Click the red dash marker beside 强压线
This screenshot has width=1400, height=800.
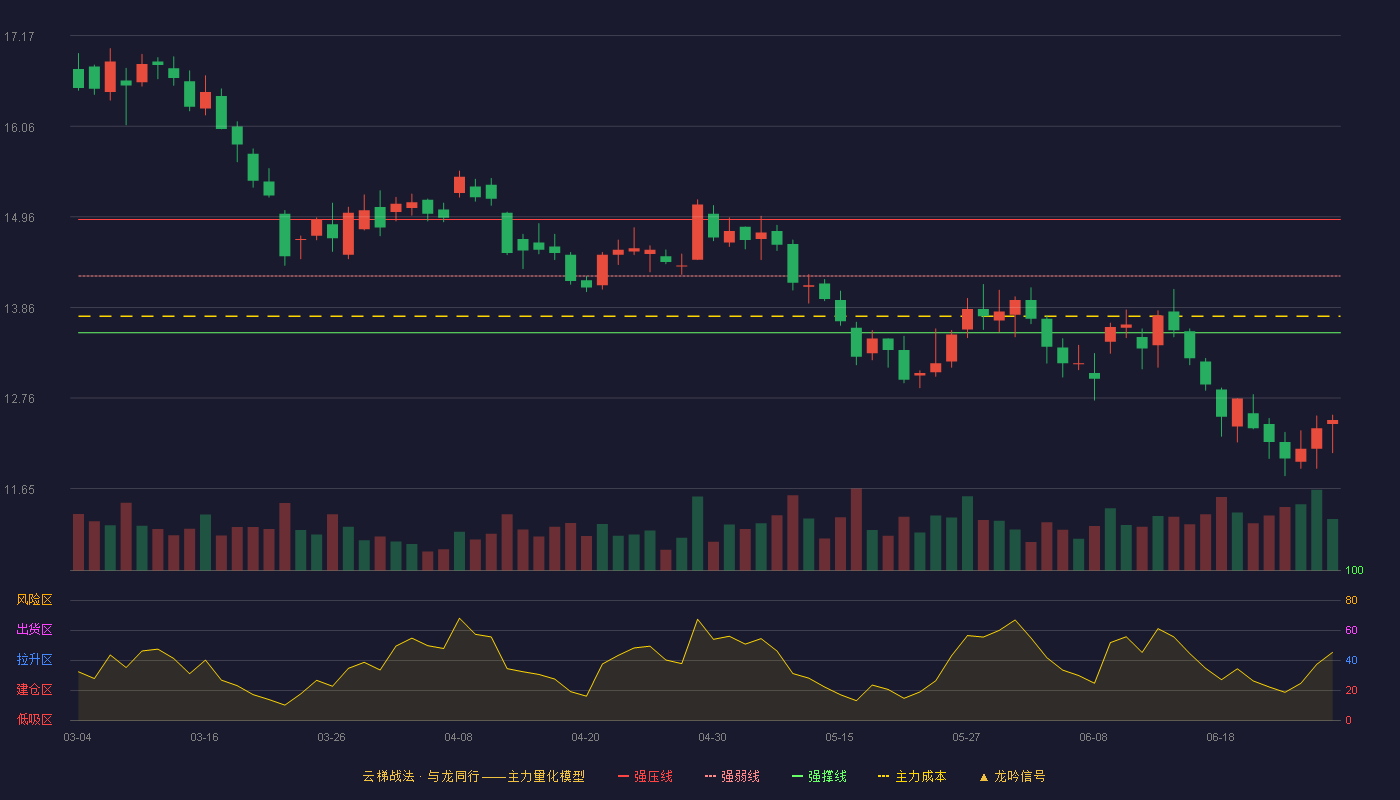(x=623, y=776)
